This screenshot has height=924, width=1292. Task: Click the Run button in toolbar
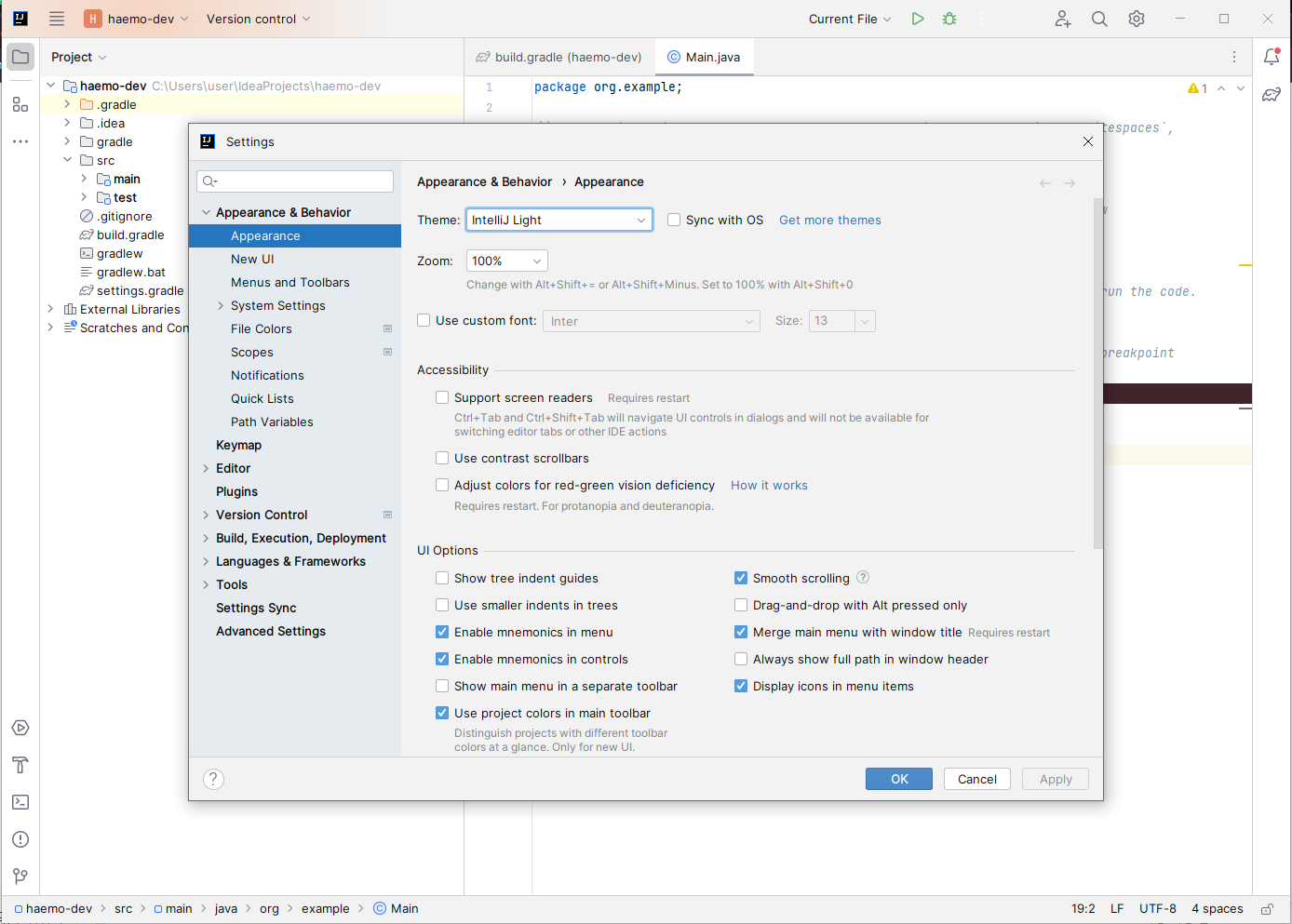pyautogui.click(x=918, y=19)
